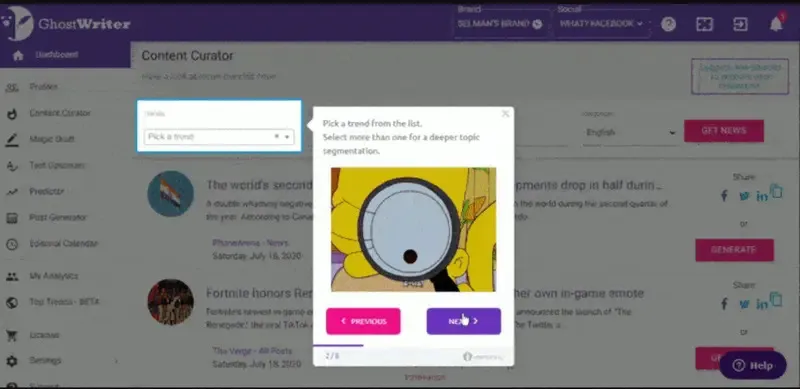Screen dimensions: 800x389
Task: Open Magic Draft in sidebar
Action: (52, 139)
